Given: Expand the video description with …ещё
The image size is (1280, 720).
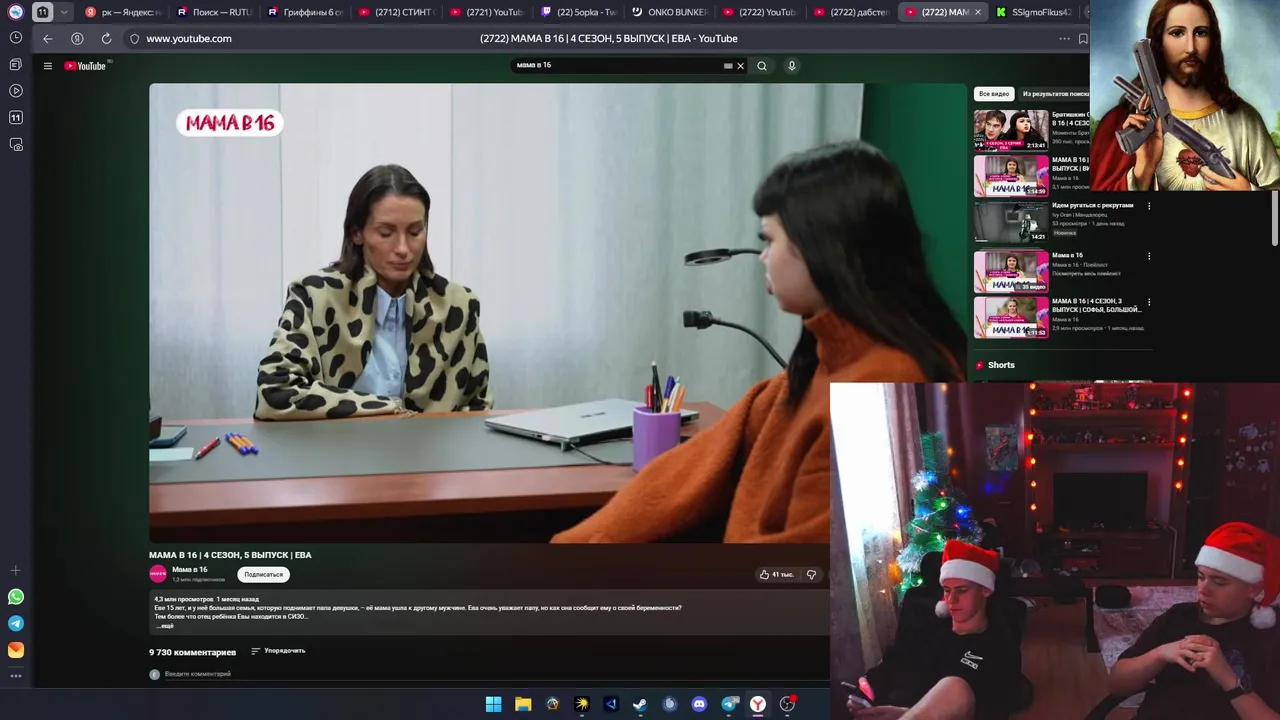Looking at the screenshot, I should coord(165,626).
